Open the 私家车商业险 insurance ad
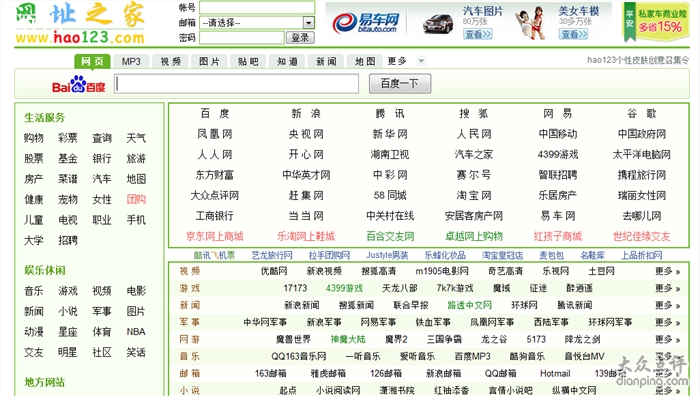Screen dimensions: 700x396 pyautogui.click(x=655, y=22)
